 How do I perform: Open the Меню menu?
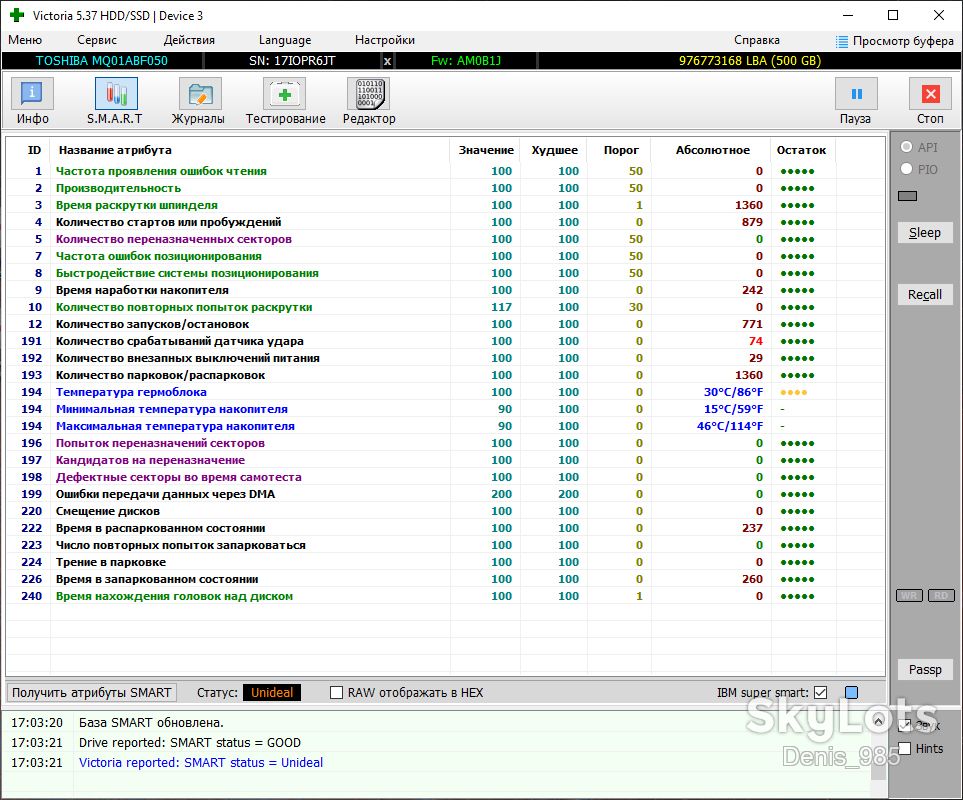point(25,40)
